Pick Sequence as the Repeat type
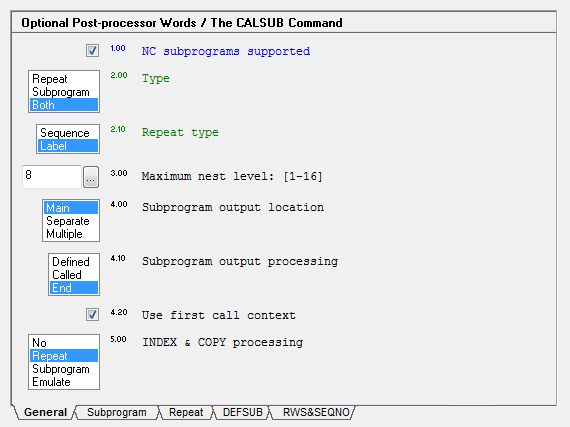The width and height of the screenshot is (570, 427). pos(68,133)
